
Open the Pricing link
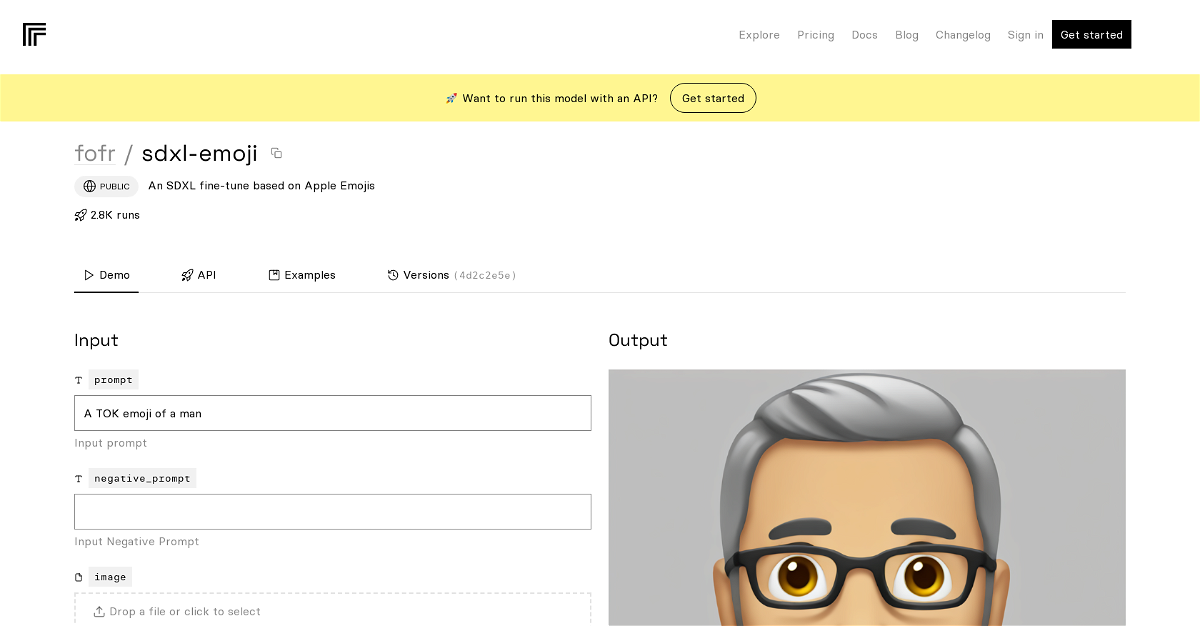pos(816,35)
